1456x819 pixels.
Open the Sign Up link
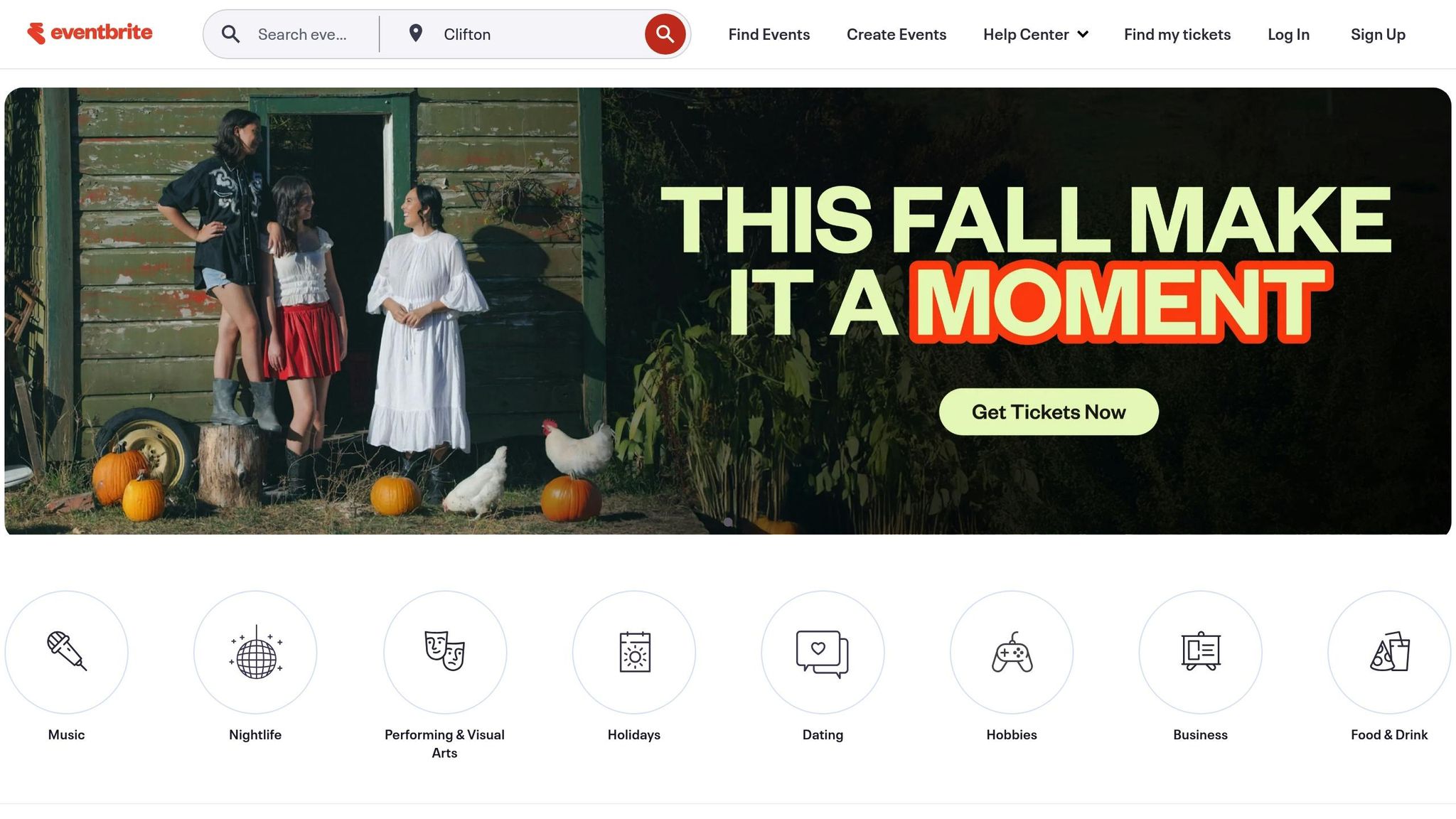click(1378, 34)
